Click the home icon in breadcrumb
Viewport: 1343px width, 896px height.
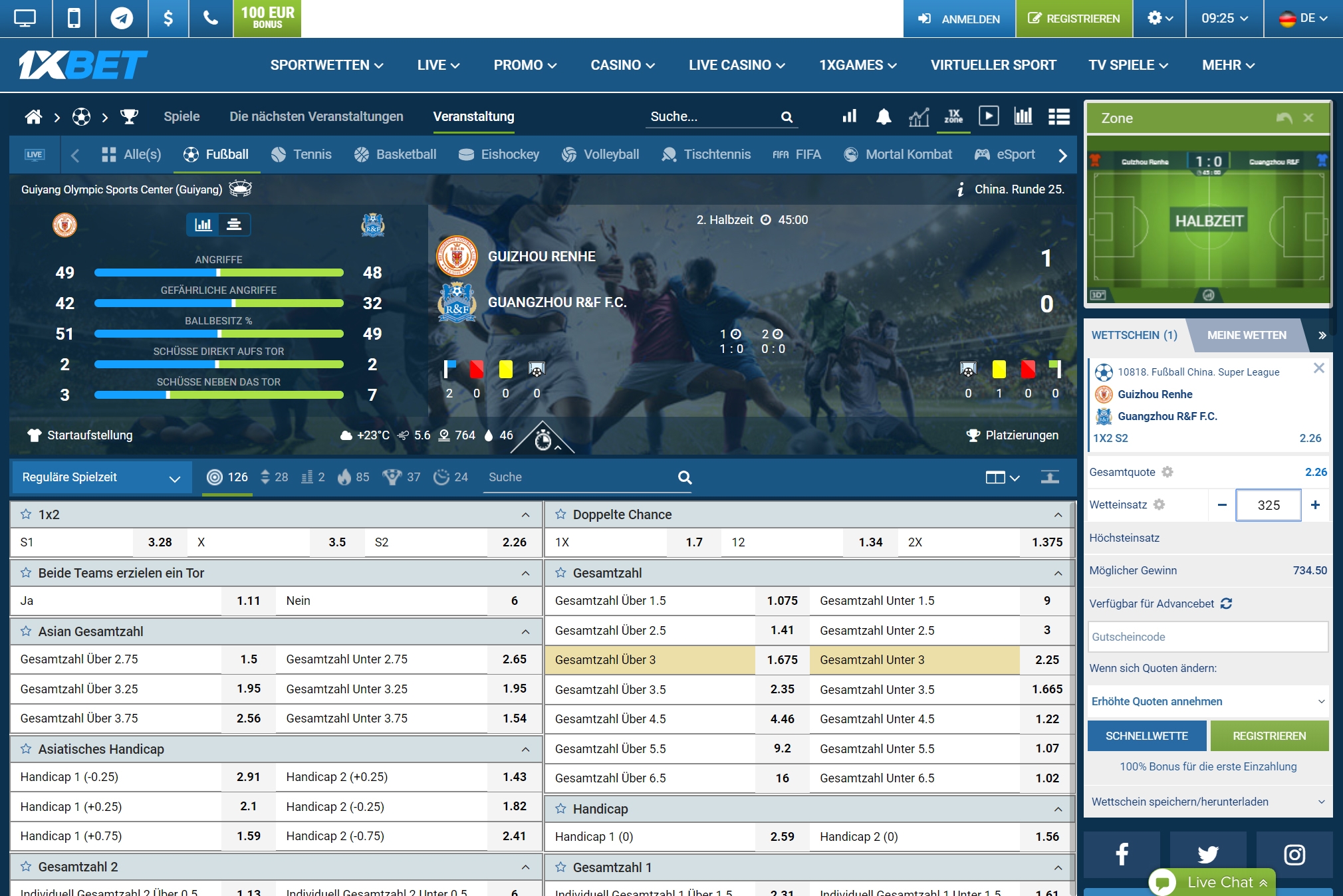pyautogui.click(x=33, y=117)
